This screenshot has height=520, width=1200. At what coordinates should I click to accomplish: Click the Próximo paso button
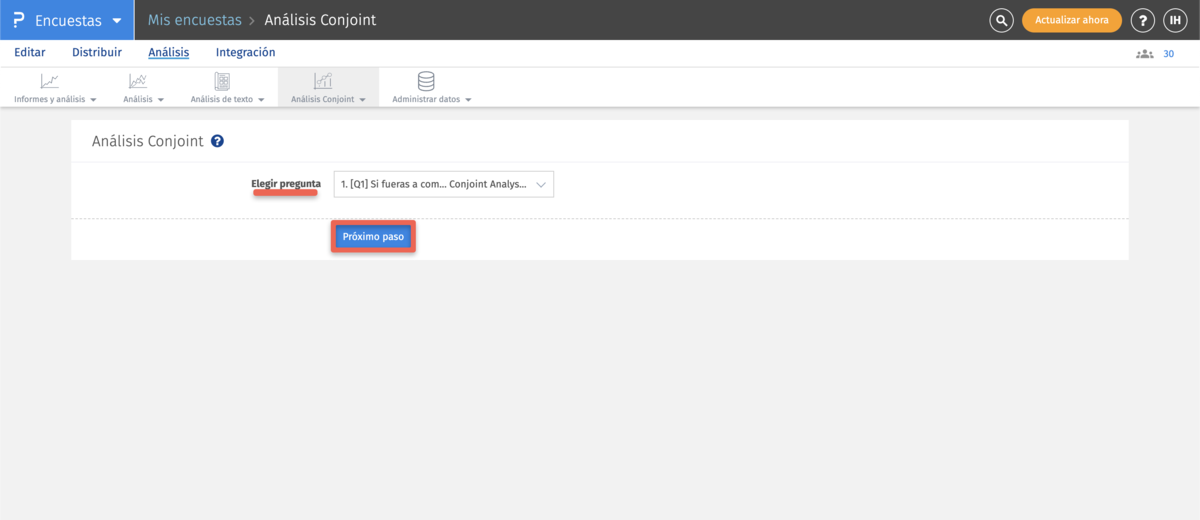click(373, 237)
